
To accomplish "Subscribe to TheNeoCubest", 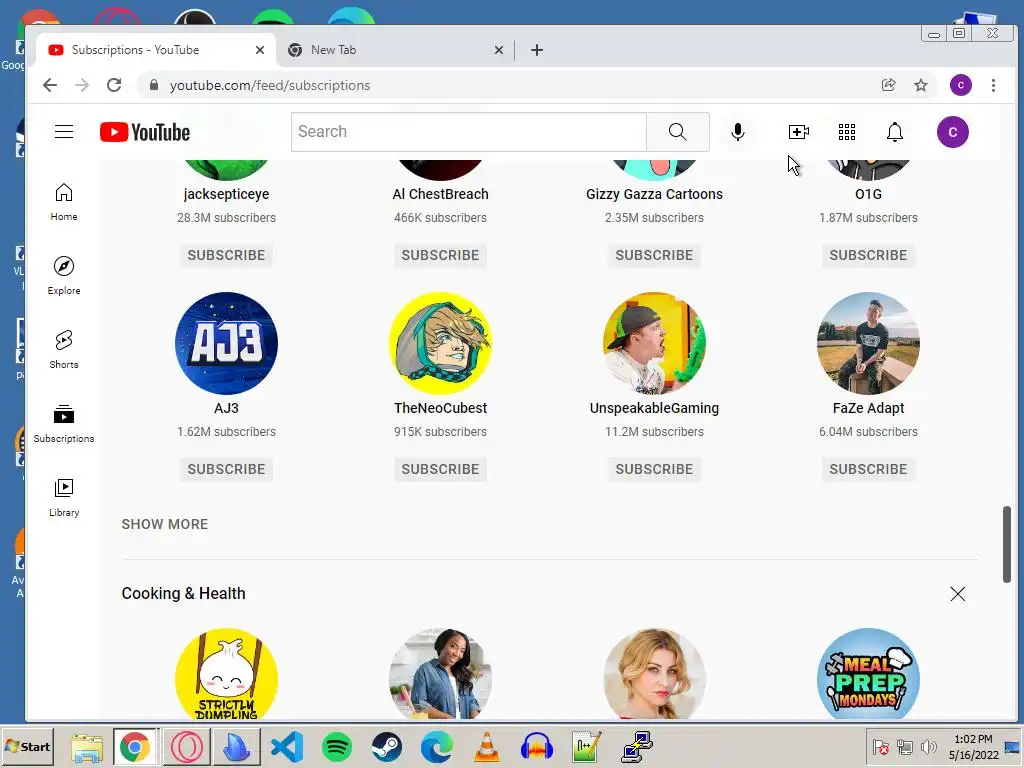I will 440,469.
